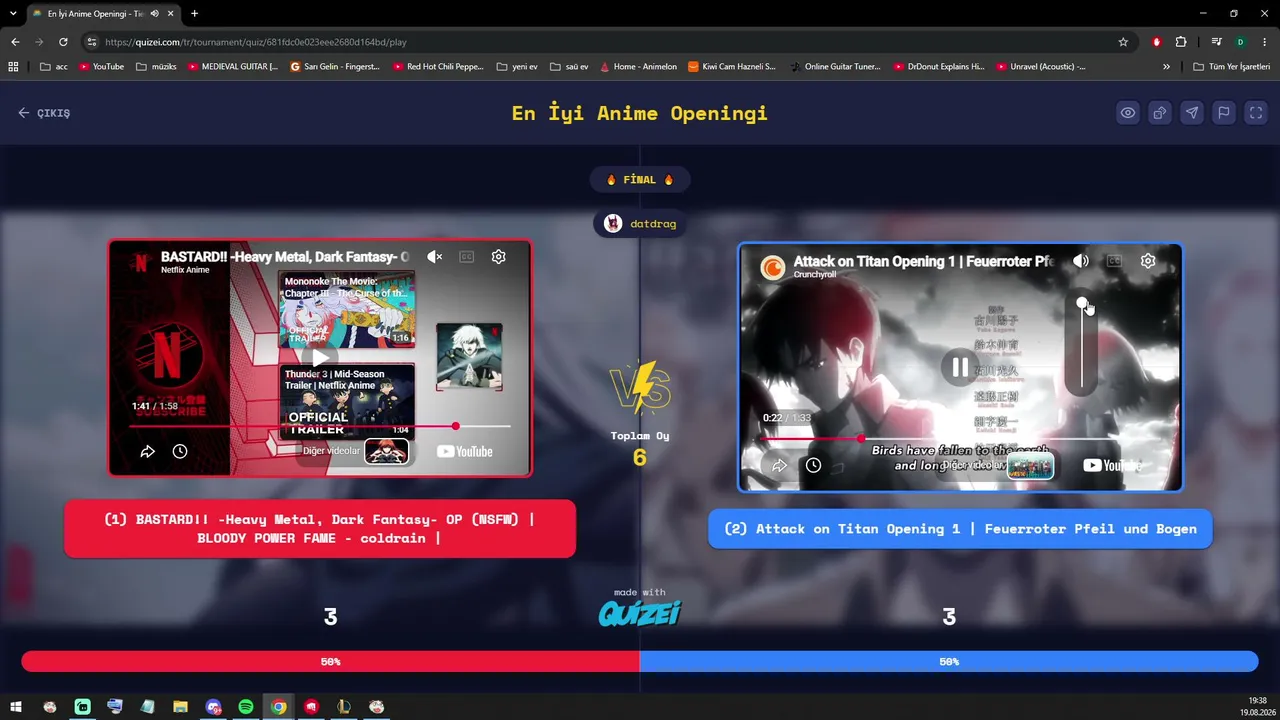Click the copy link icon in quiz header

tap(1160, 113)
